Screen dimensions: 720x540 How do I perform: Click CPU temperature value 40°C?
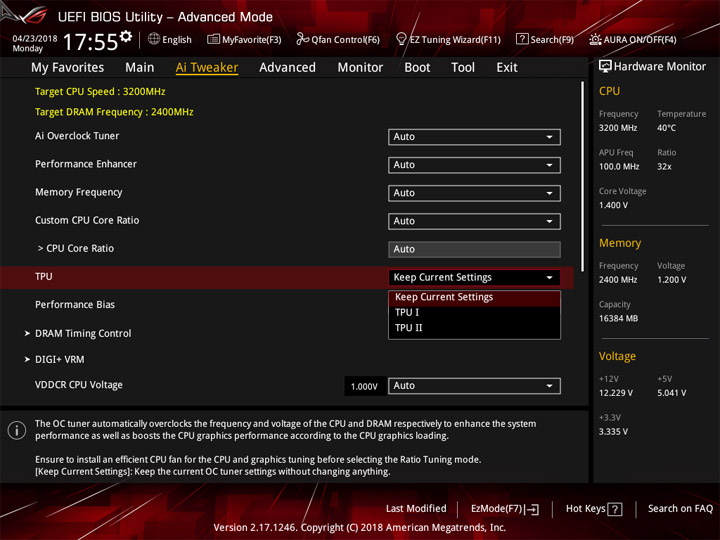click(x=666, y=128)
